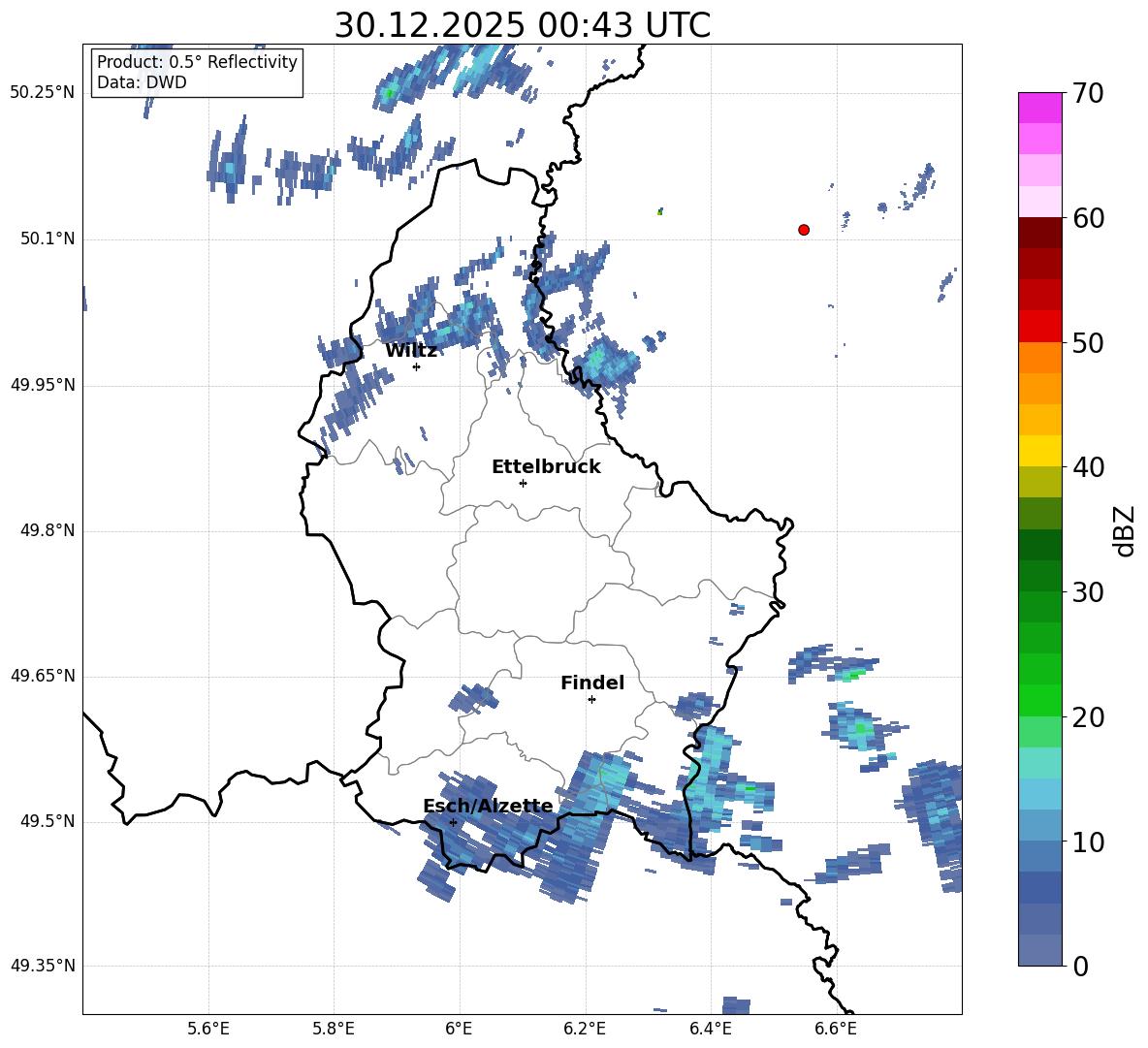Click the 10 value on the colorbar
Viewport: 1148px width, 1048px height.
(x=1088, y=842)
